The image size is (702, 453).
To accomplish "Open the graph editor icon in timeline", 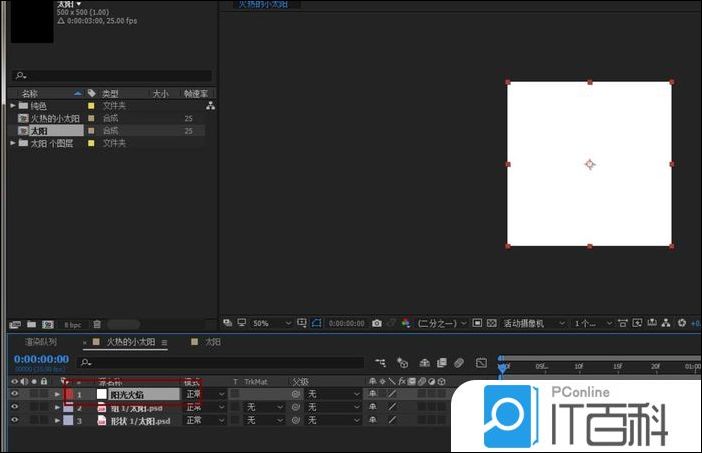I will pyautogui.click(x=481, y=363).
